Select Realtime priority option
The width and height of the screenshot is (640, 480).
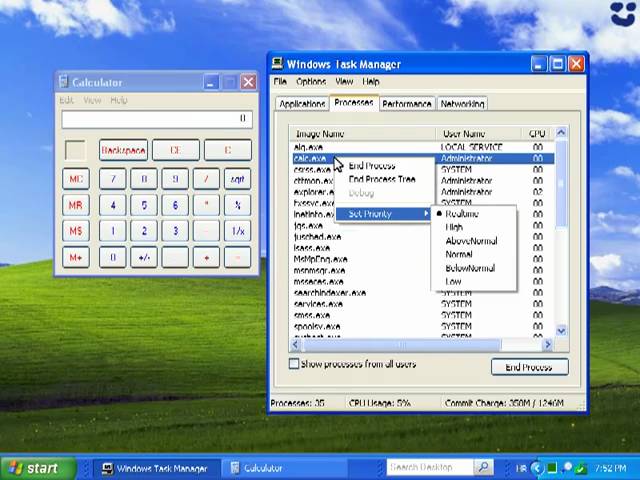(461, 214)
